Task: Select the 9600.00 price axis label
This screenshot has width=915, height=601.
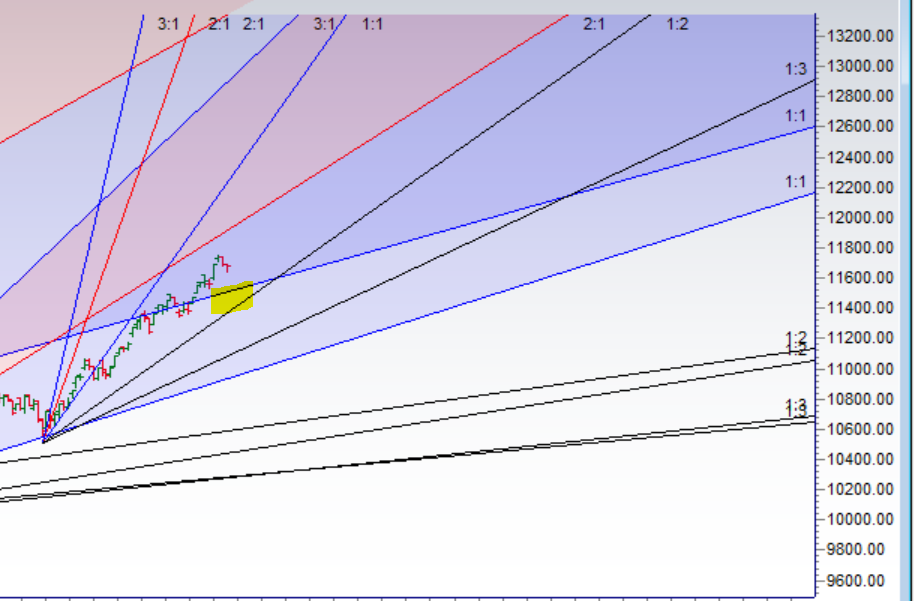Action: 862,581
